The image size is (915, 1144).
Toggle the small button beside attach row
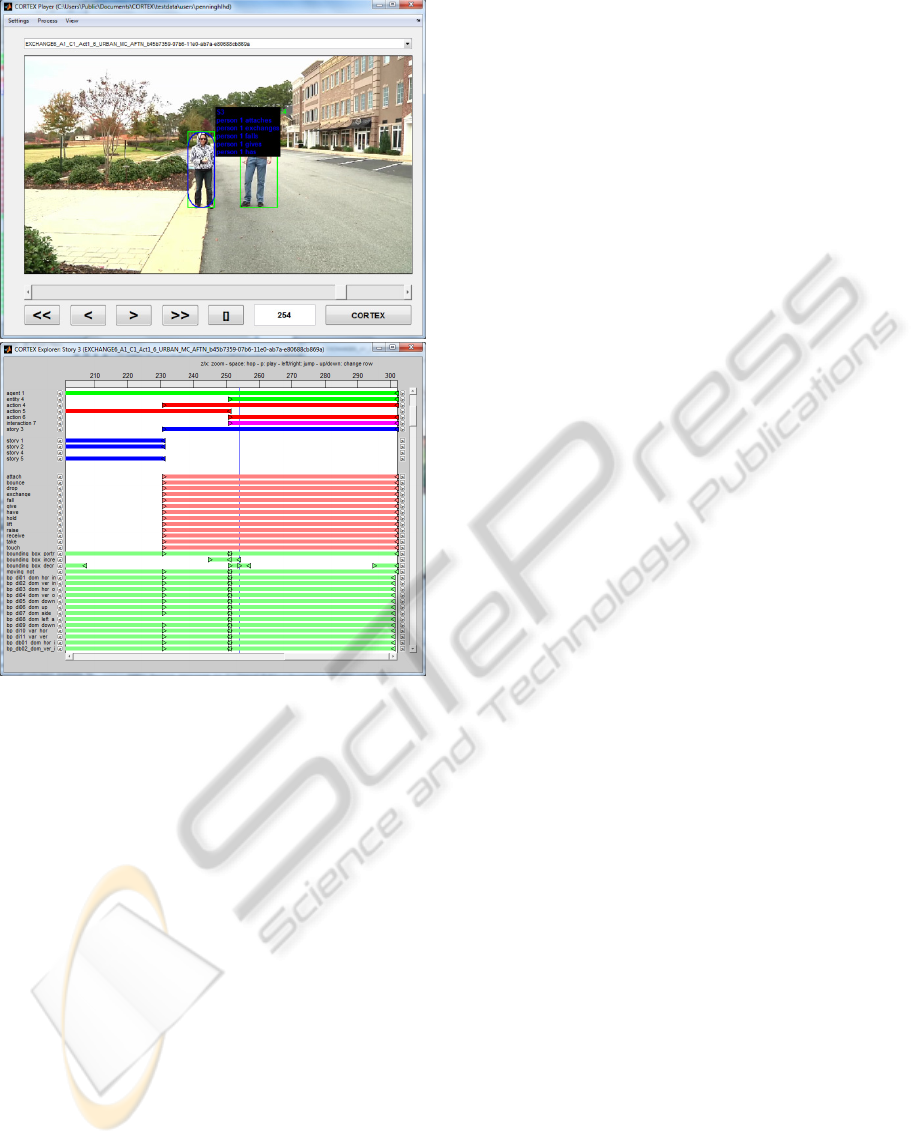[x=60, y=477]
